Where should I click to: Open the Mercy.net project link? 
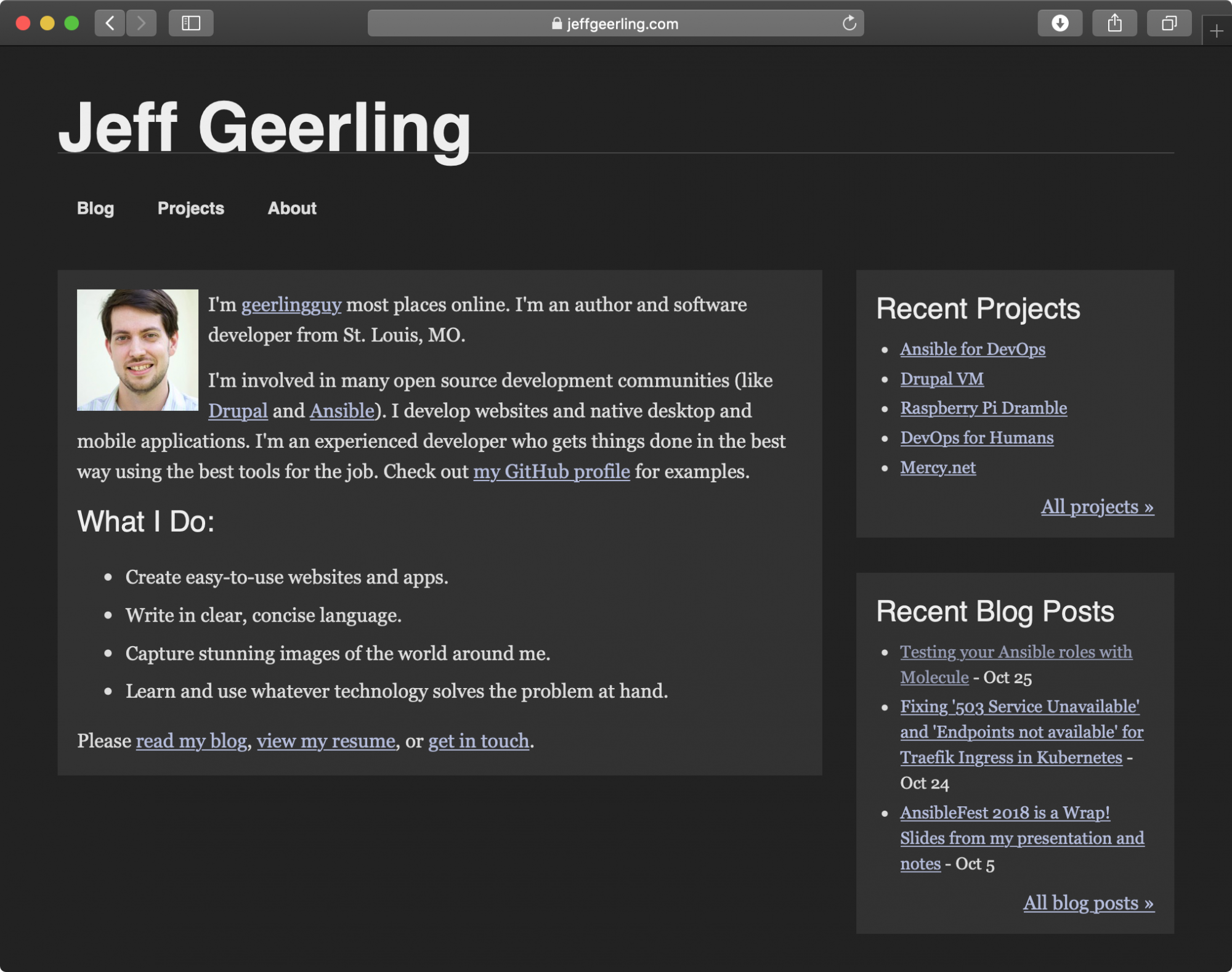pos(938,468)
